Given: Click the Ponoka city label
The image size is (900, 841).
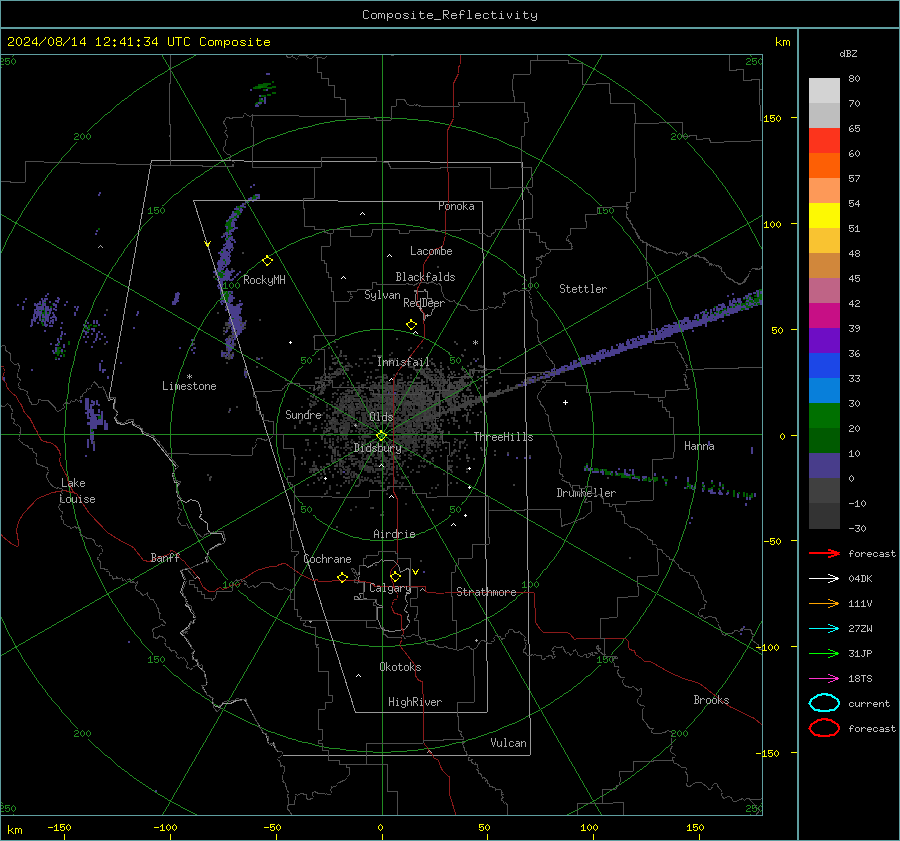Looking at the screenshot, I should tap(456, 206).
